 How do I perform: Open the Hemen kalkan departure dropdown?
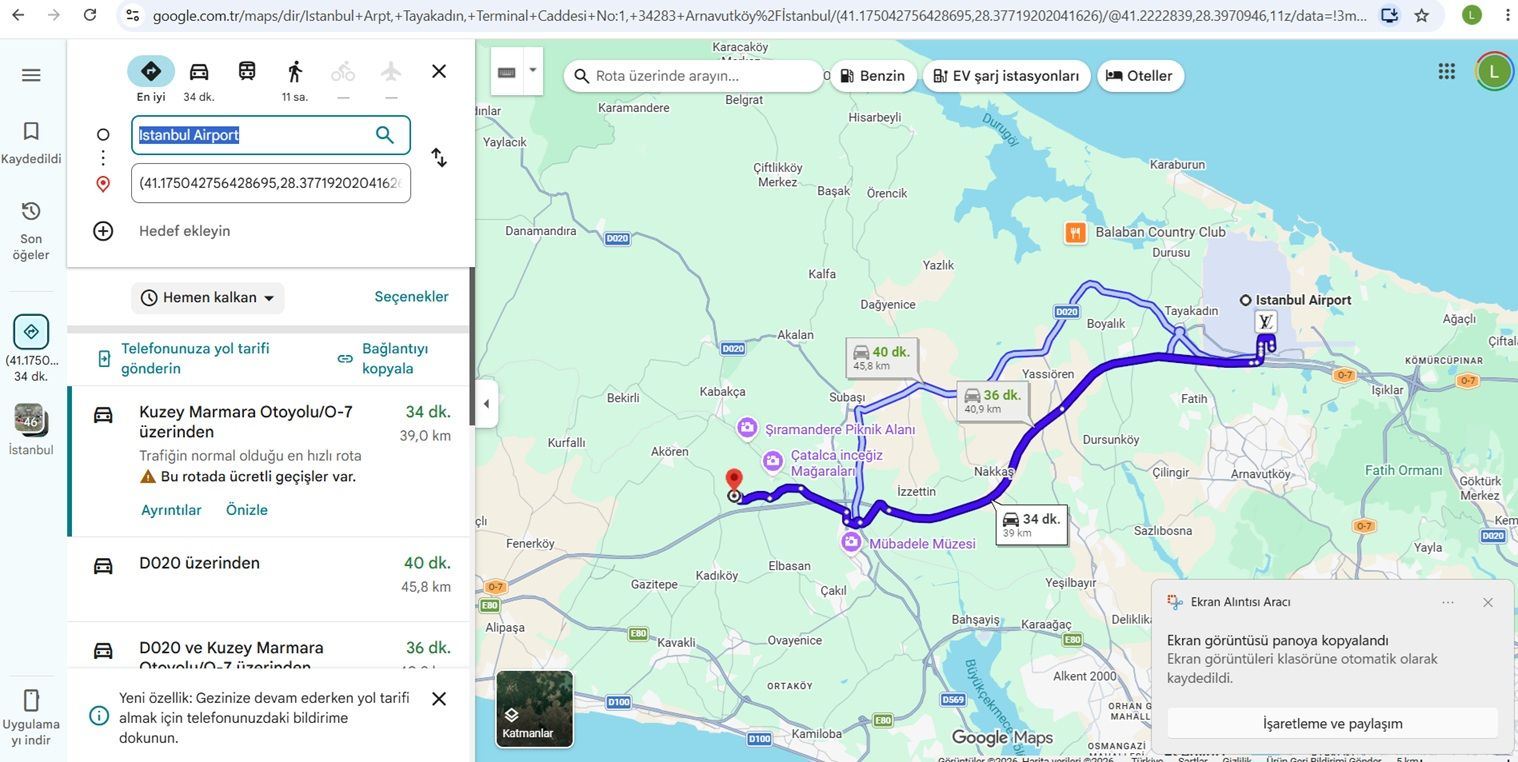[208, 298]
